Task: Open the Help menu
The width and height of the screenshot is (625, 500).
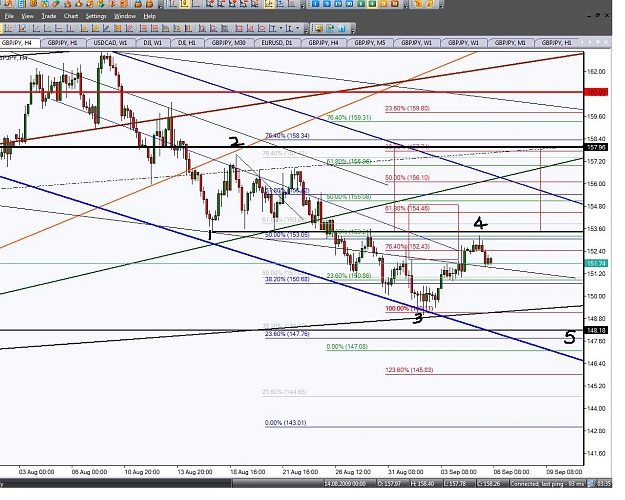Action: (149, 16)
